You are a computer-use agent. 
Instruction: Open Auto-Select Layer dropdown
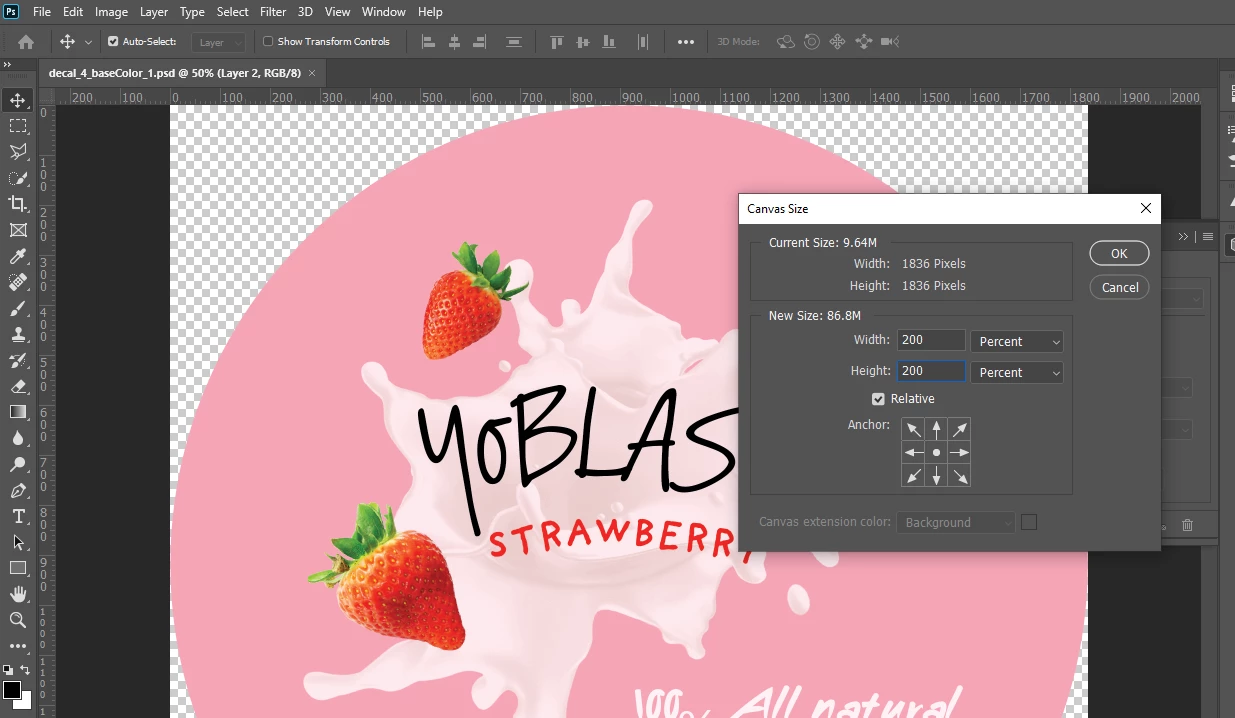pos(219,42)
